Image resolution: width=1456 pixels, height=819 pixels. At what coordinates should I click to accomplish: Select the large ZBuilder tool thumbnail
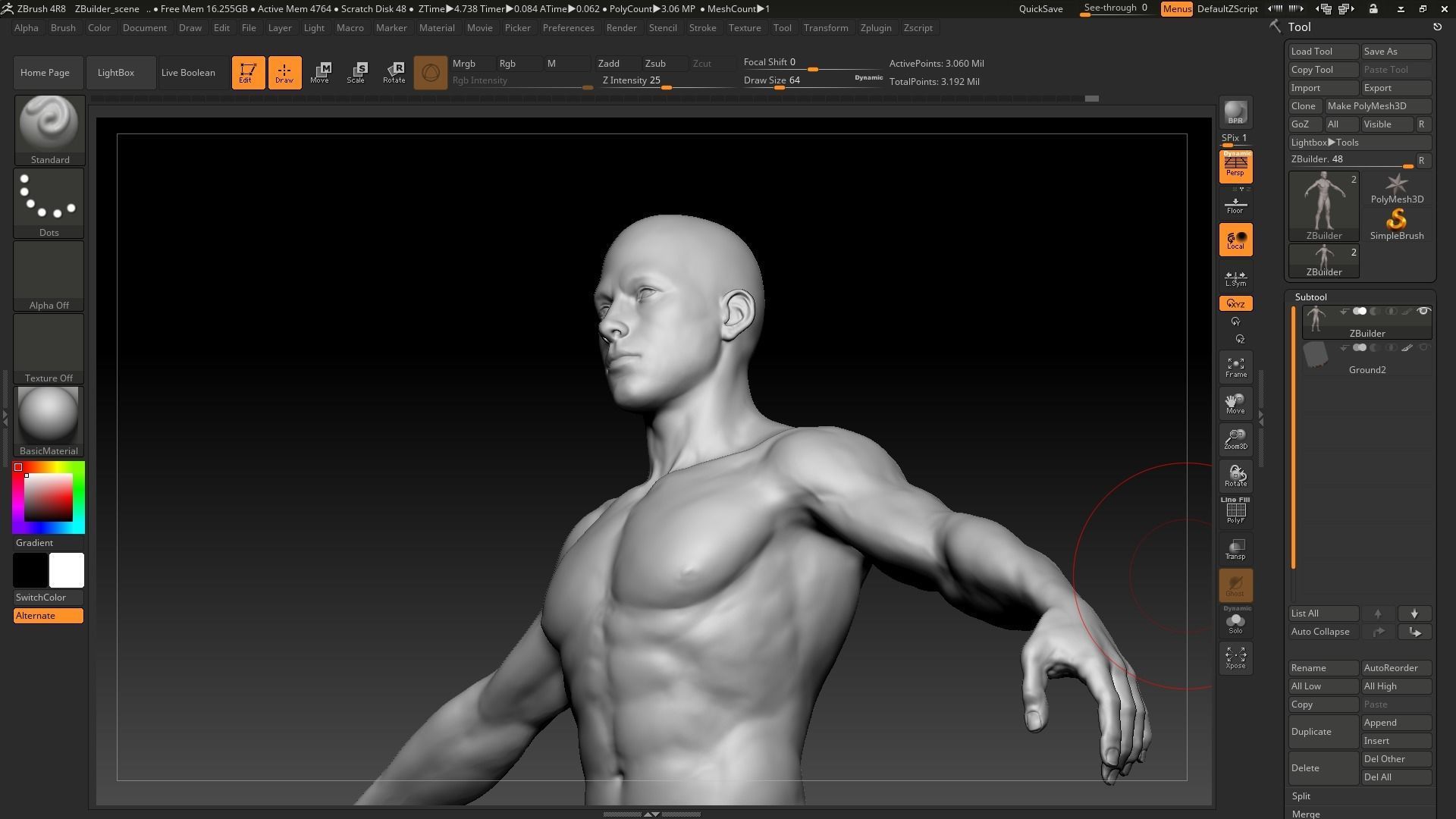(1324, 206)
